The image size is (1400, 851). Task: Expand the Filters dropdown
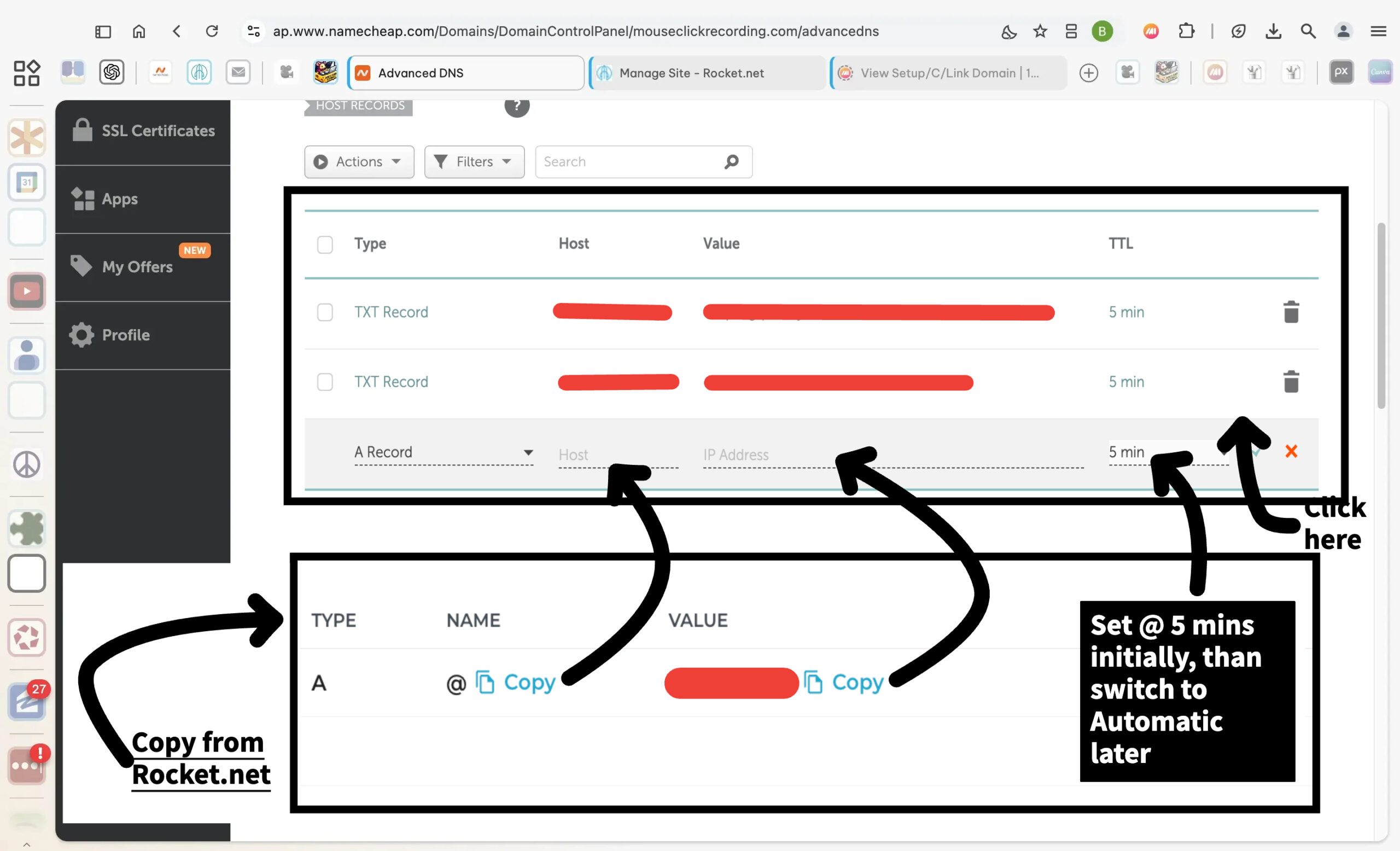point(474,162)
